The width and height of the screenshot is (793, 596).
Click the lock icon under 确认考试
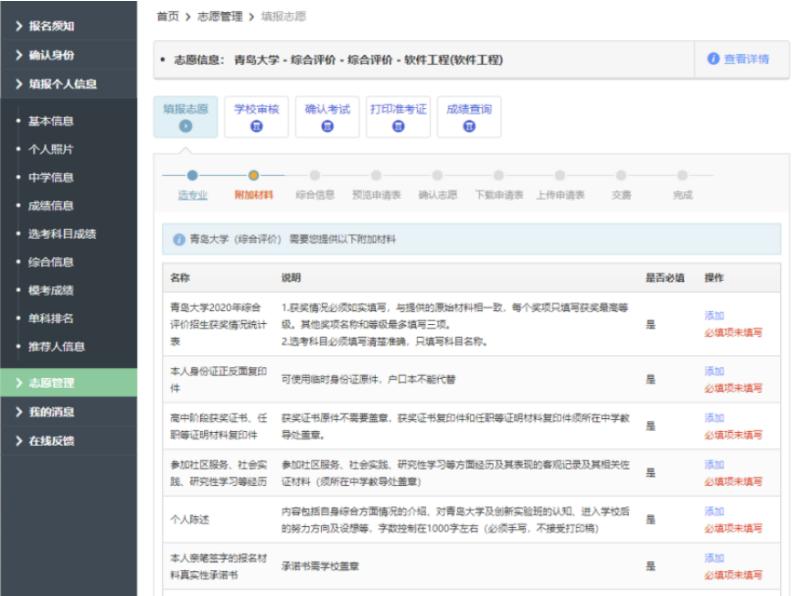pos(327,126)
